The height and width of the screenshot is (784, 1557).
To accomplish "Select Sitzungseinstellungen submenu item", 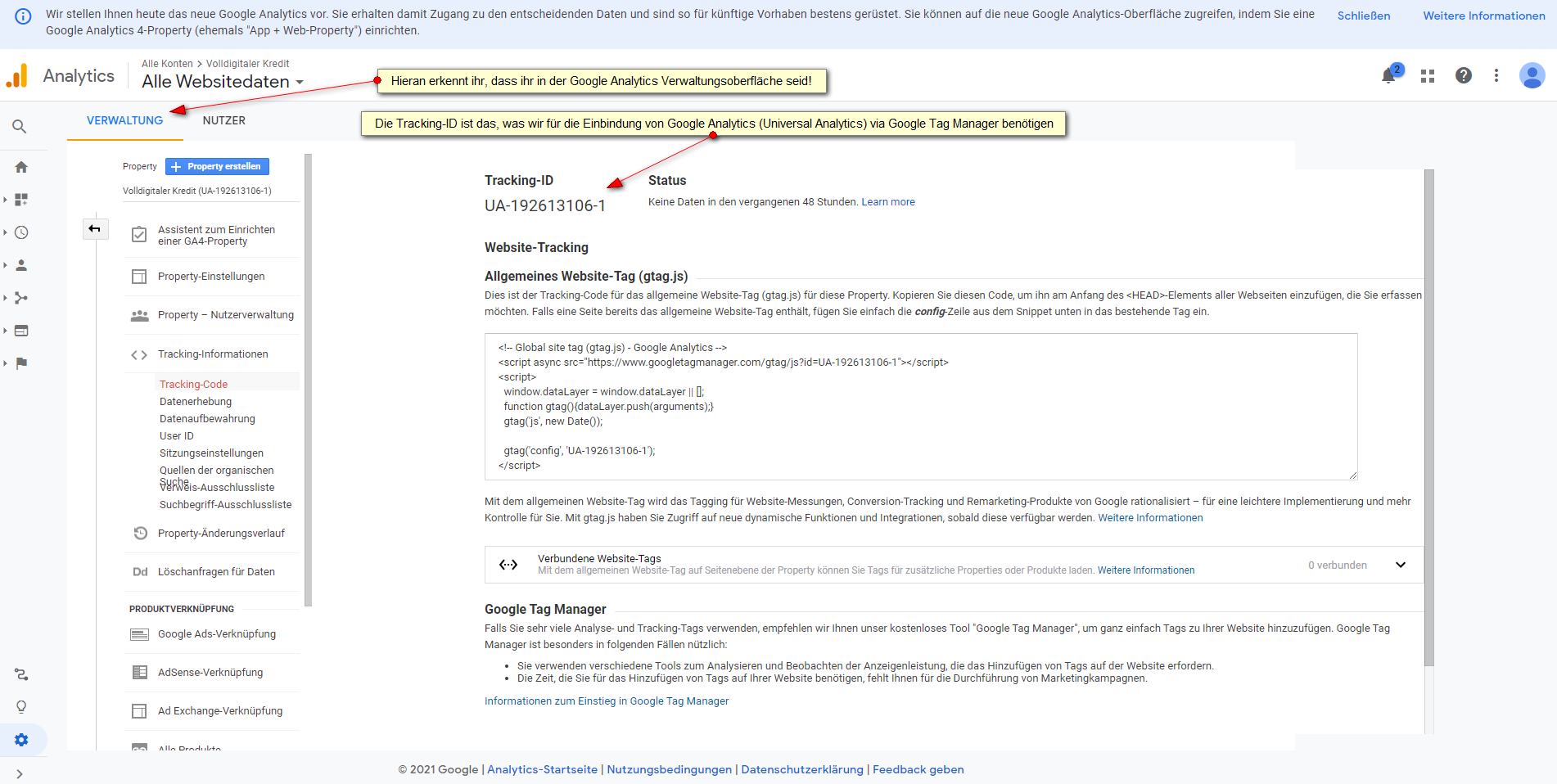I will click(x=211, y=453).
